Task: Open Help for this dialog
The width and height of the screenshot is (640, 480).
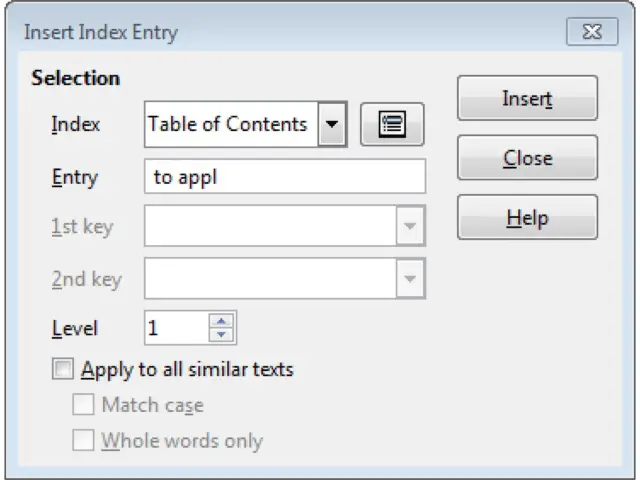Action: click(x=527, y=217)
